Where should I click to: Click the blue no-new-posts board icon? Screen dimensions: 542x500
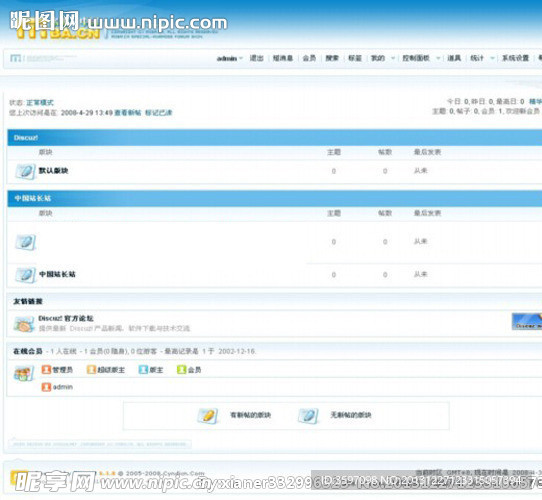(x=308, y=416)
